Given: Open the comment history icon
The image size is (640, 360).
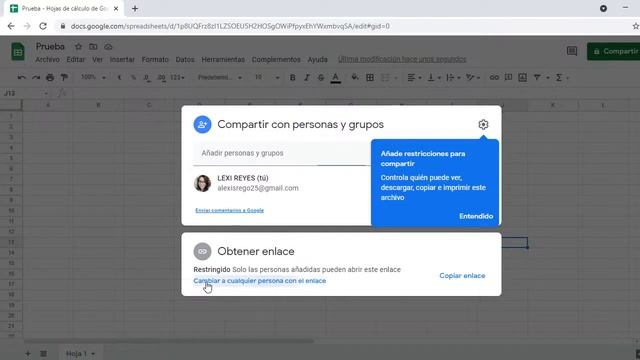Looking at the screenshot, I should [x=572, y=51].
